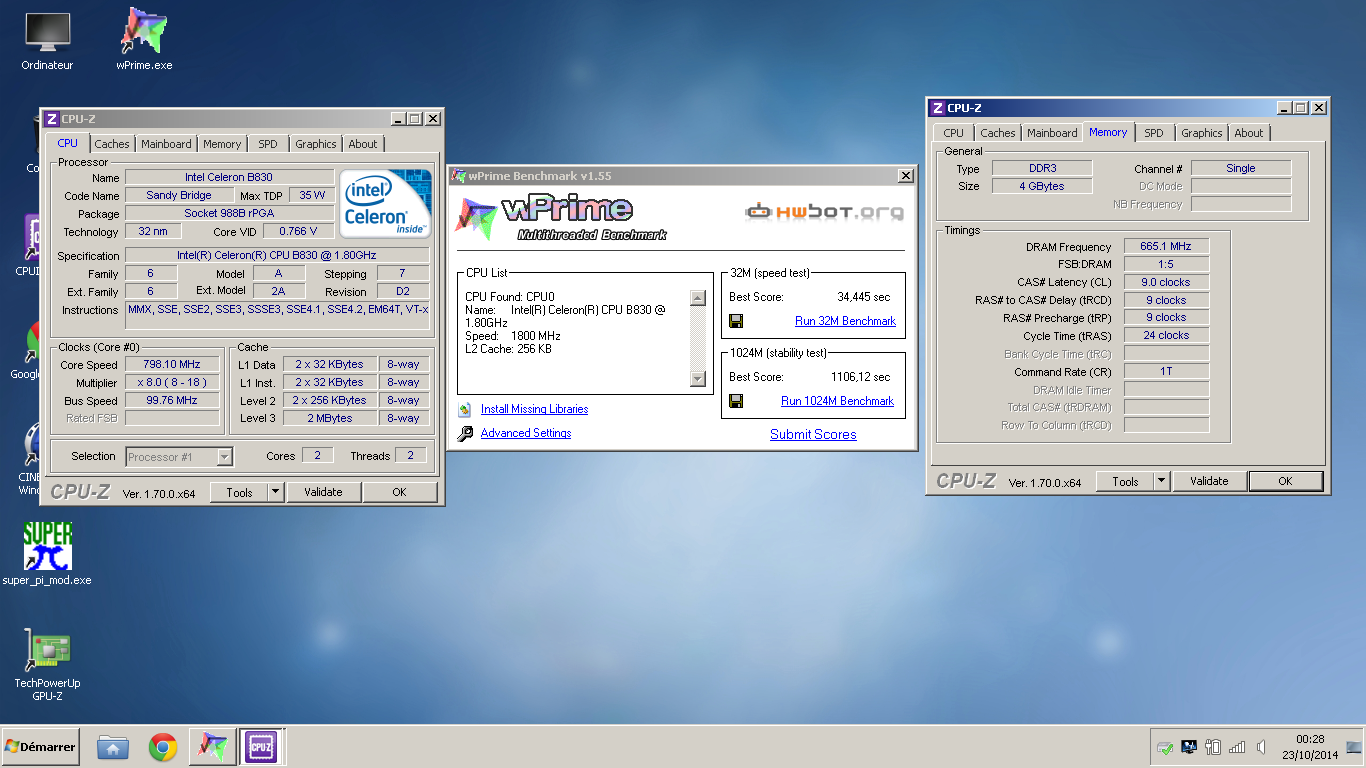Image resolution: width=1366 pixels, height=768 pixels.
Task: Click OK button in right CPU-Z
Action: pyautogui.click(x=1286, y=481)
